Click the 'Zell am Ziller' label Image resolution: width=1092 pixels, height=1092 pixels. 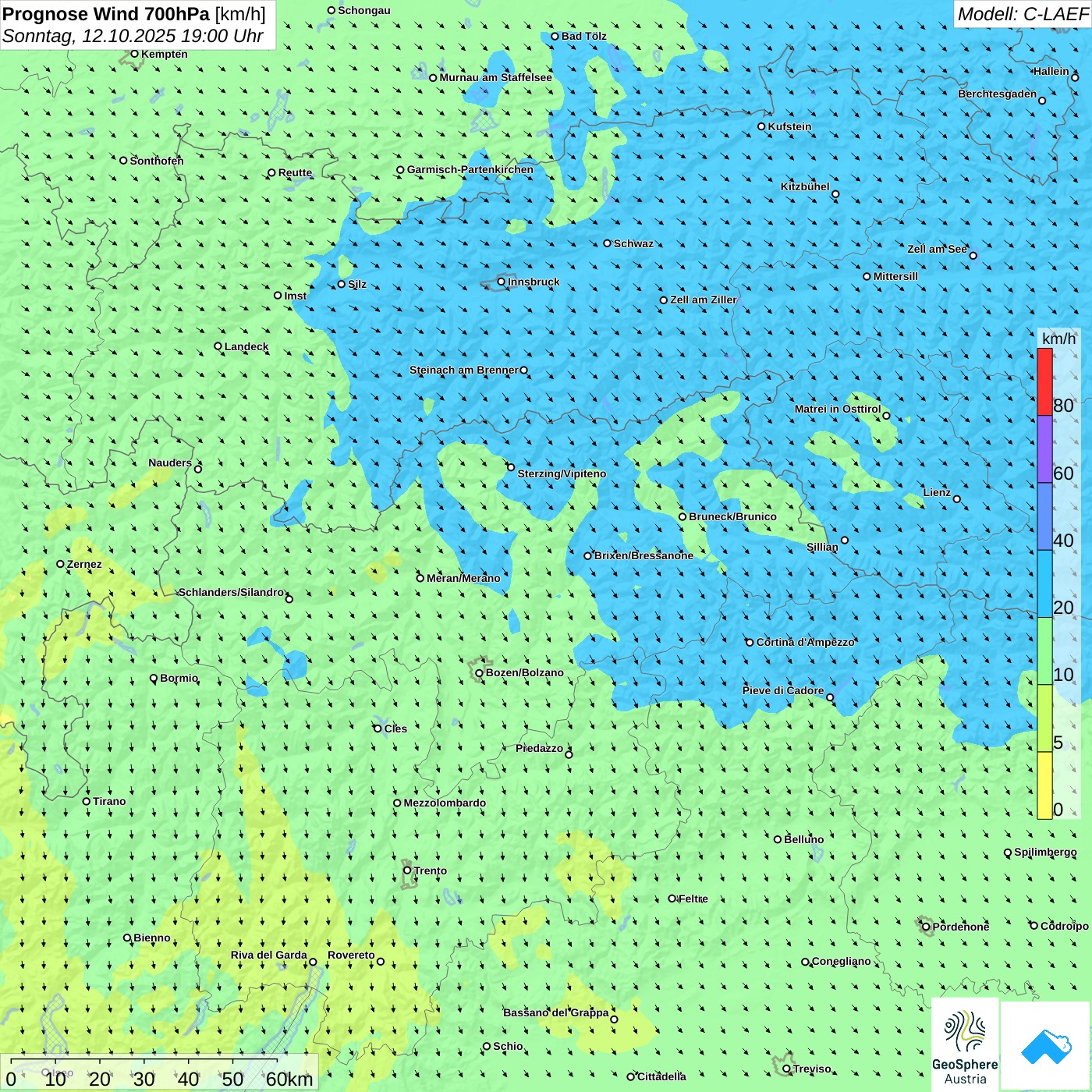pyautogui.click(x=704, y=300)
